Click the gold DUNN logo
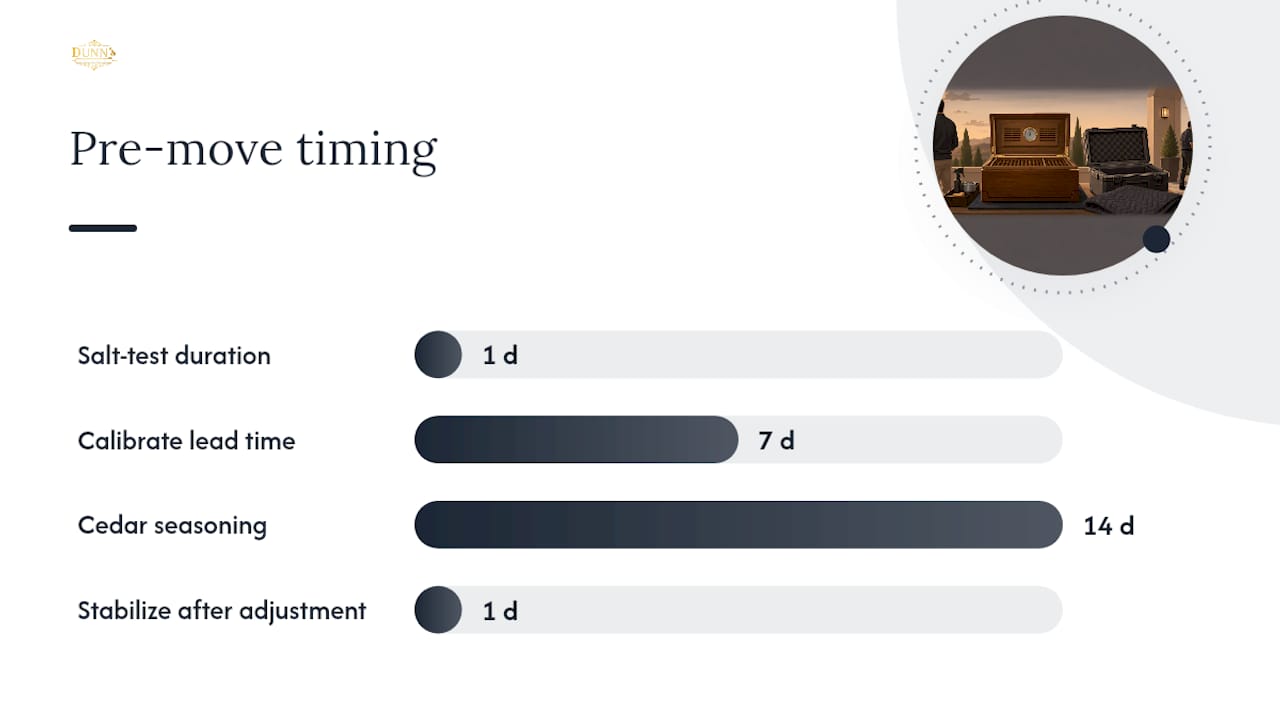Viewport: 1280px width, 720px height. (x=94, y=55)
